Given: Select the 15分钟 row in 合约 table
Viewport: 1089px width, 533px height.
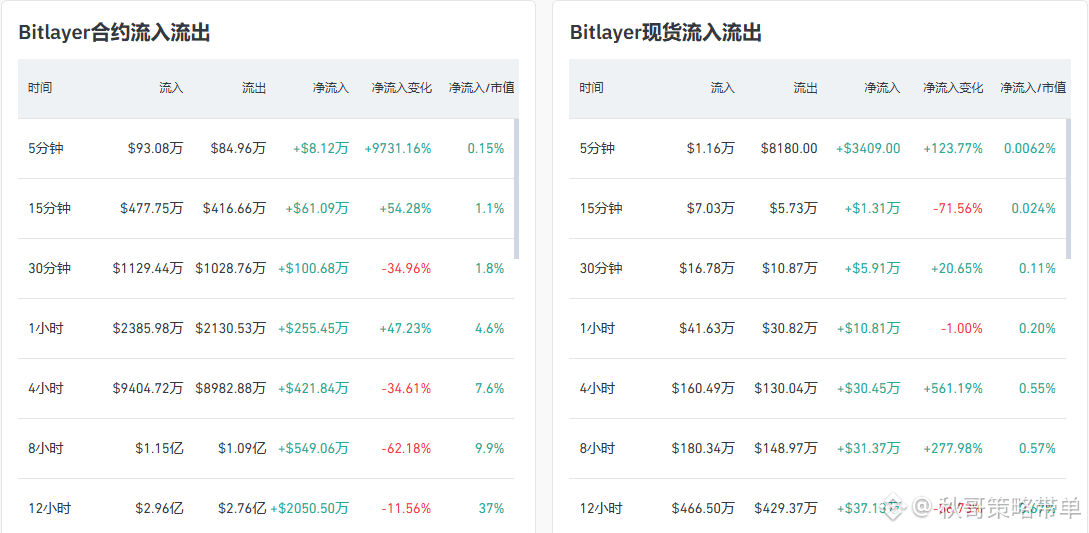Looking at the screenshot, I should (x=266, y=208).
